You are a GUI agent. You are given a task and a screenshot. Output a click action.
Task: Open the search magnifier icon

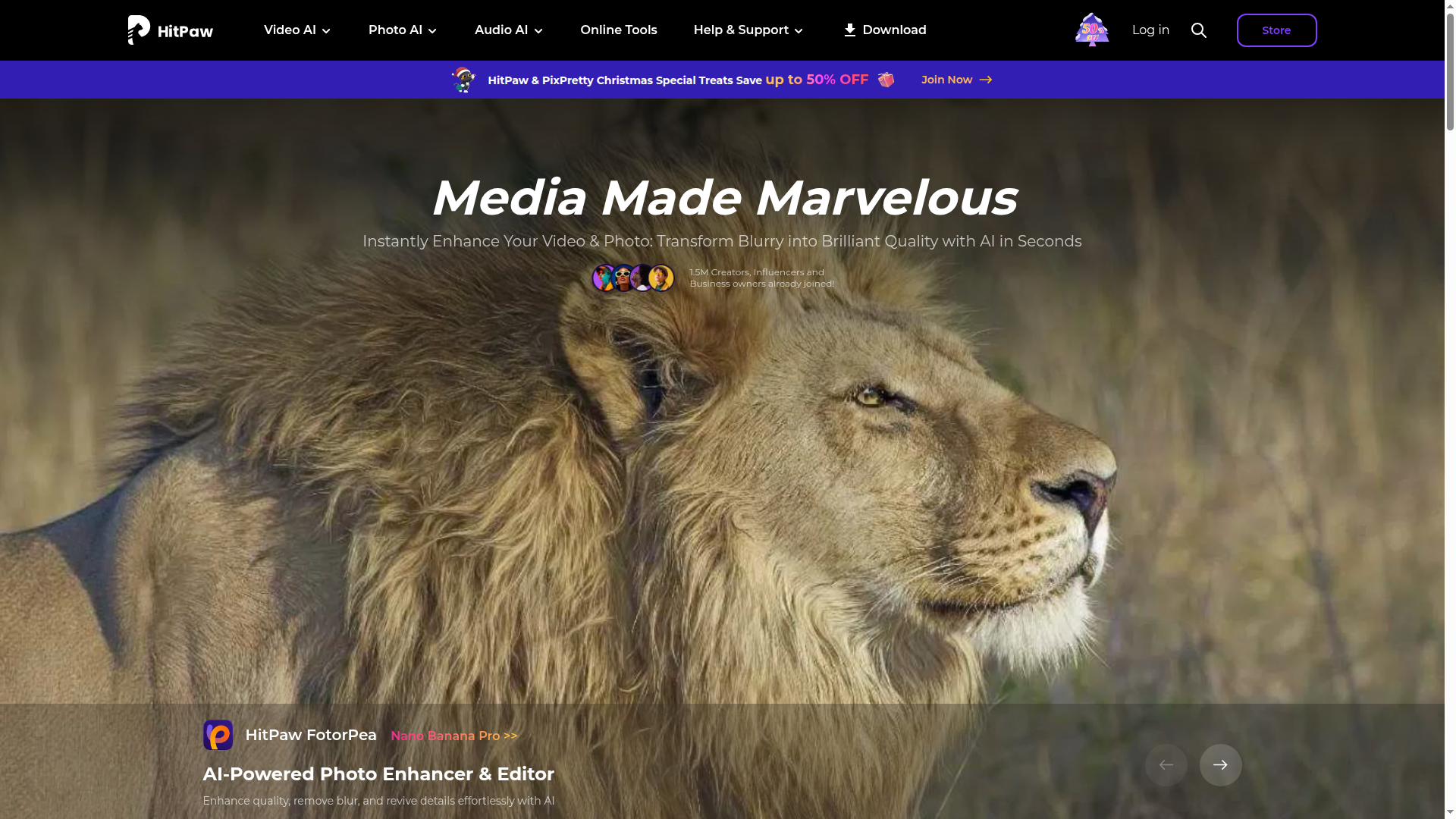tap(1199, 30)
